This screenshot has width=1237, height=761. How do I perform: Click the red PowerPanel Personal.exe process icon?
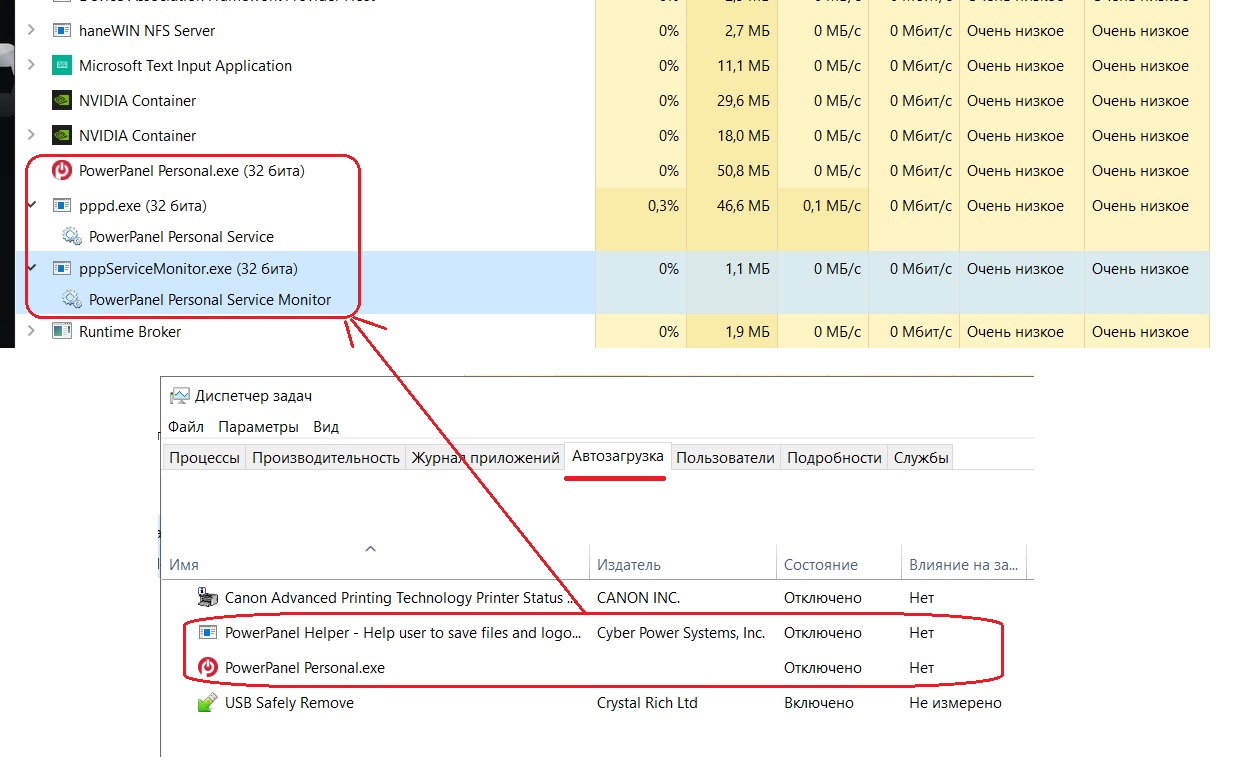point(62,171)
